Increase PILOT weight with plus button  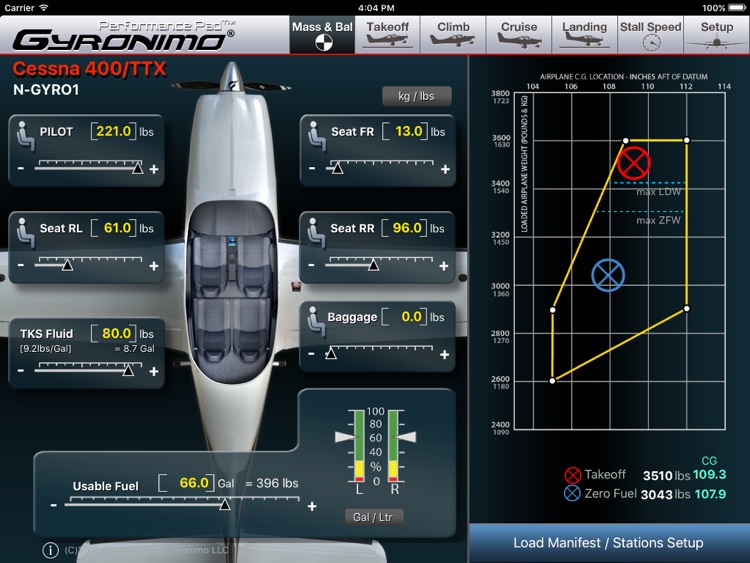[154, 169]
